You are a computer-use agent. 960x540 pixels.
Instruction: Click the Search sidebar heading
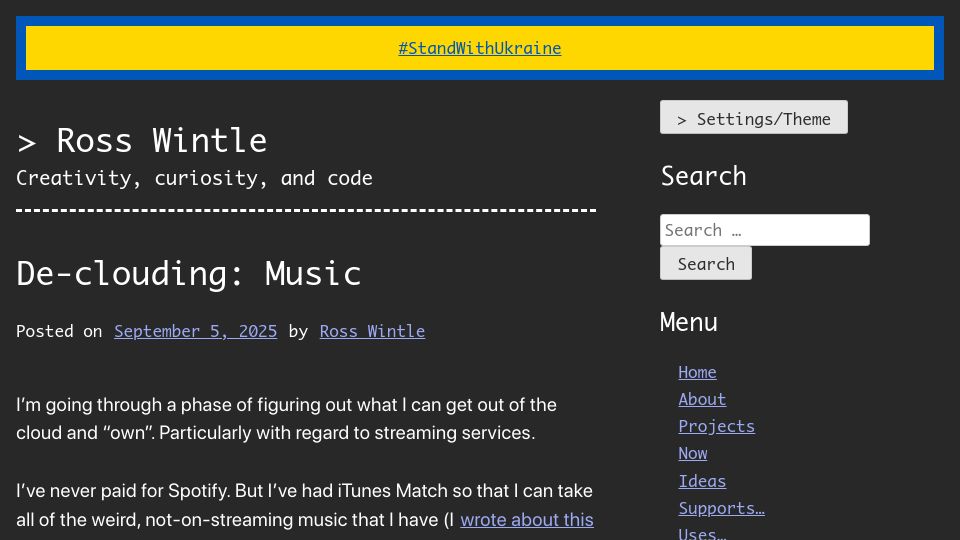(x=703, y=176)
